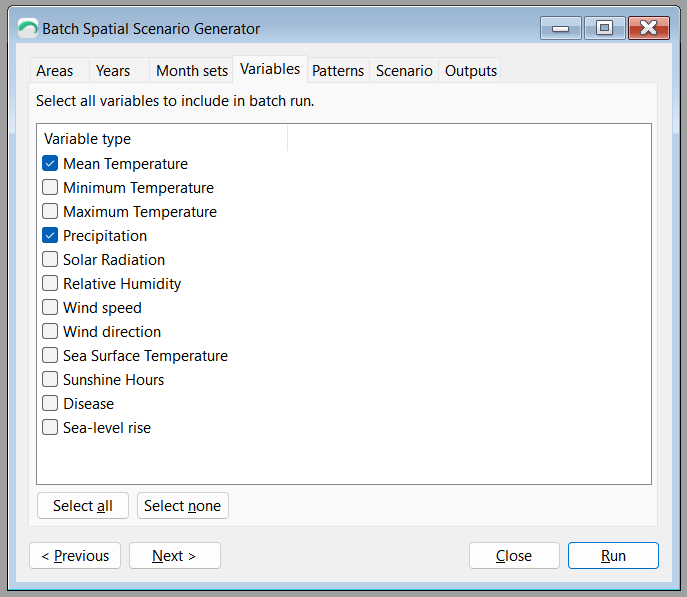Viewport: 687px width, 597px height.
Task: Switch to the Areas tab
Action: pyautogui.click(x=55, y=71)
